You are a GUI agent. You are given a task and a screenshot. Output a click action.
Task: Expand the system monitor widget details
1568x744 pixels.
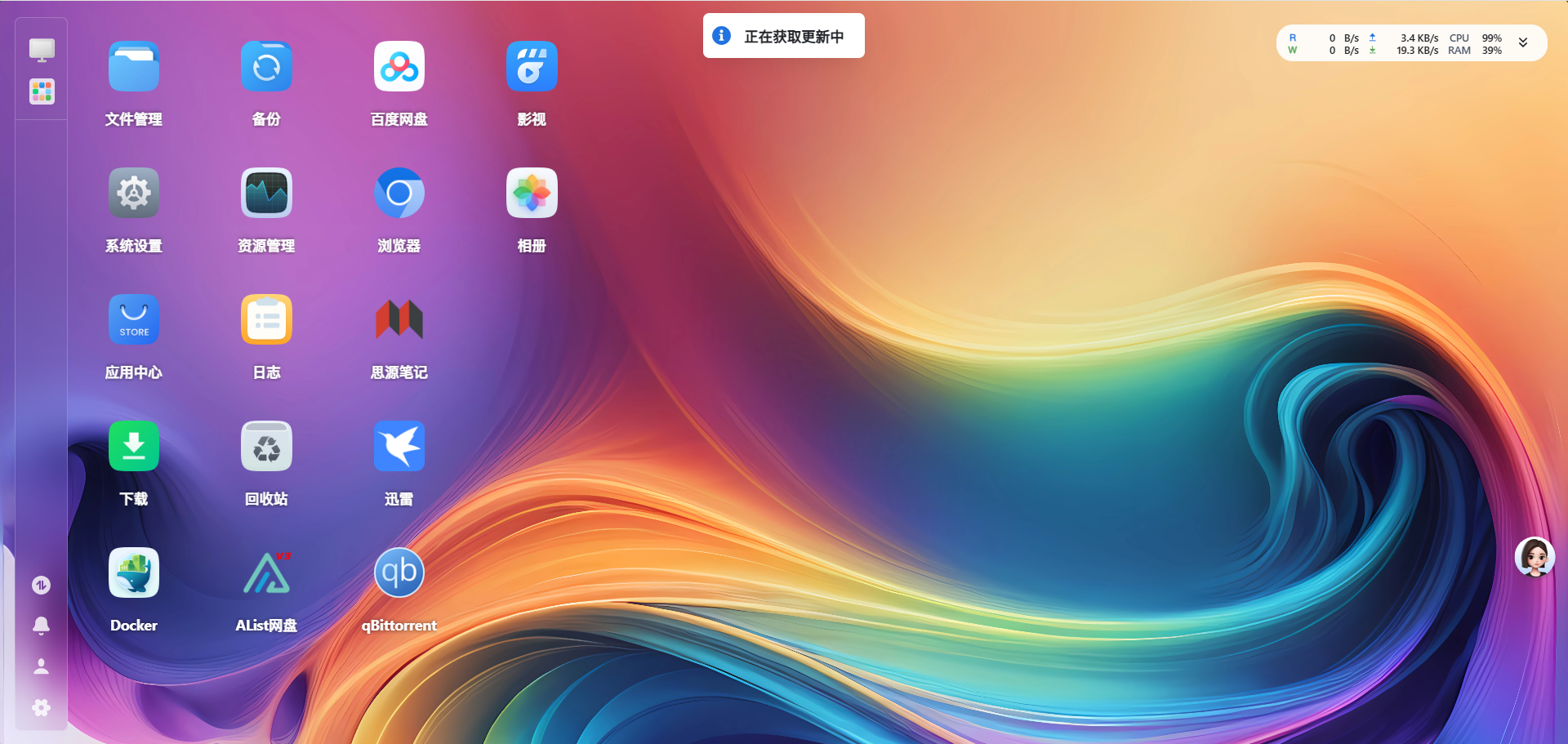pos(1522,42)
